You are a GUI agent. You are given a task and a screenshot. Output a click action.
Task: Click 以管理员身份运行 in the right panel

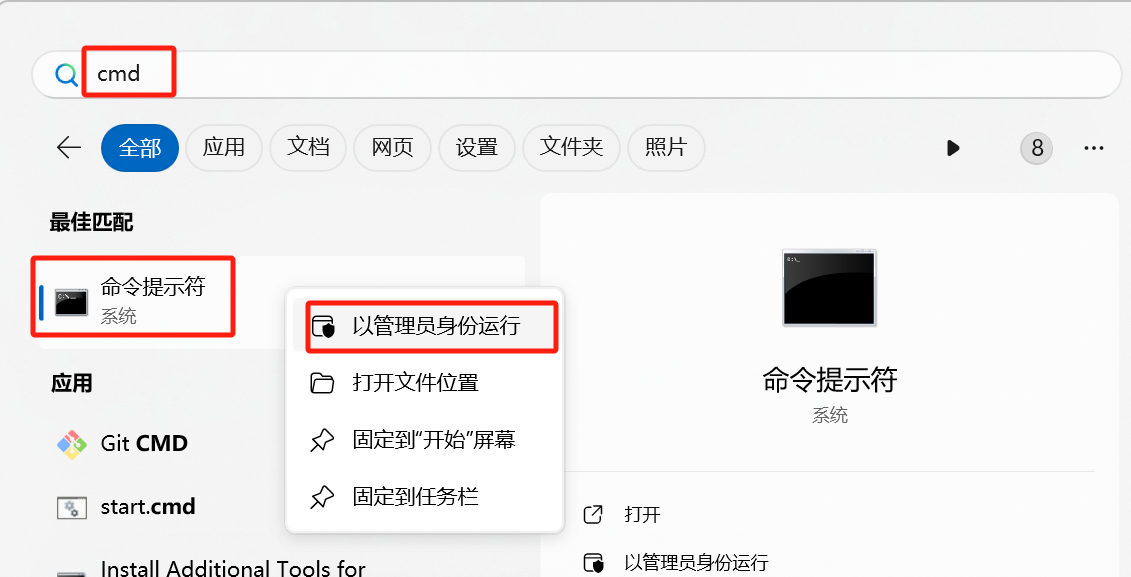pyautogui.click(x=696, y=562)
